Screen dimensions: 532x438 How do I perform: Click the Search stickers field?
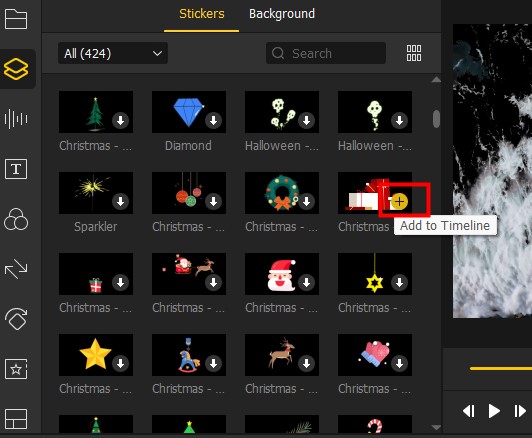326,53
